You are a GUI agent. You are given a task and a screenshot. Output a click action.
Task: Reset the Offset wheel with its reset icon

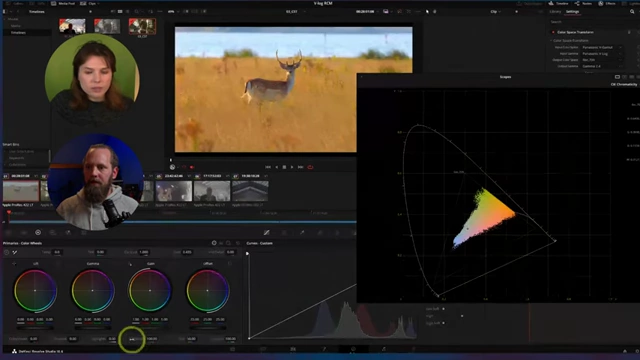tap(229, 264)
